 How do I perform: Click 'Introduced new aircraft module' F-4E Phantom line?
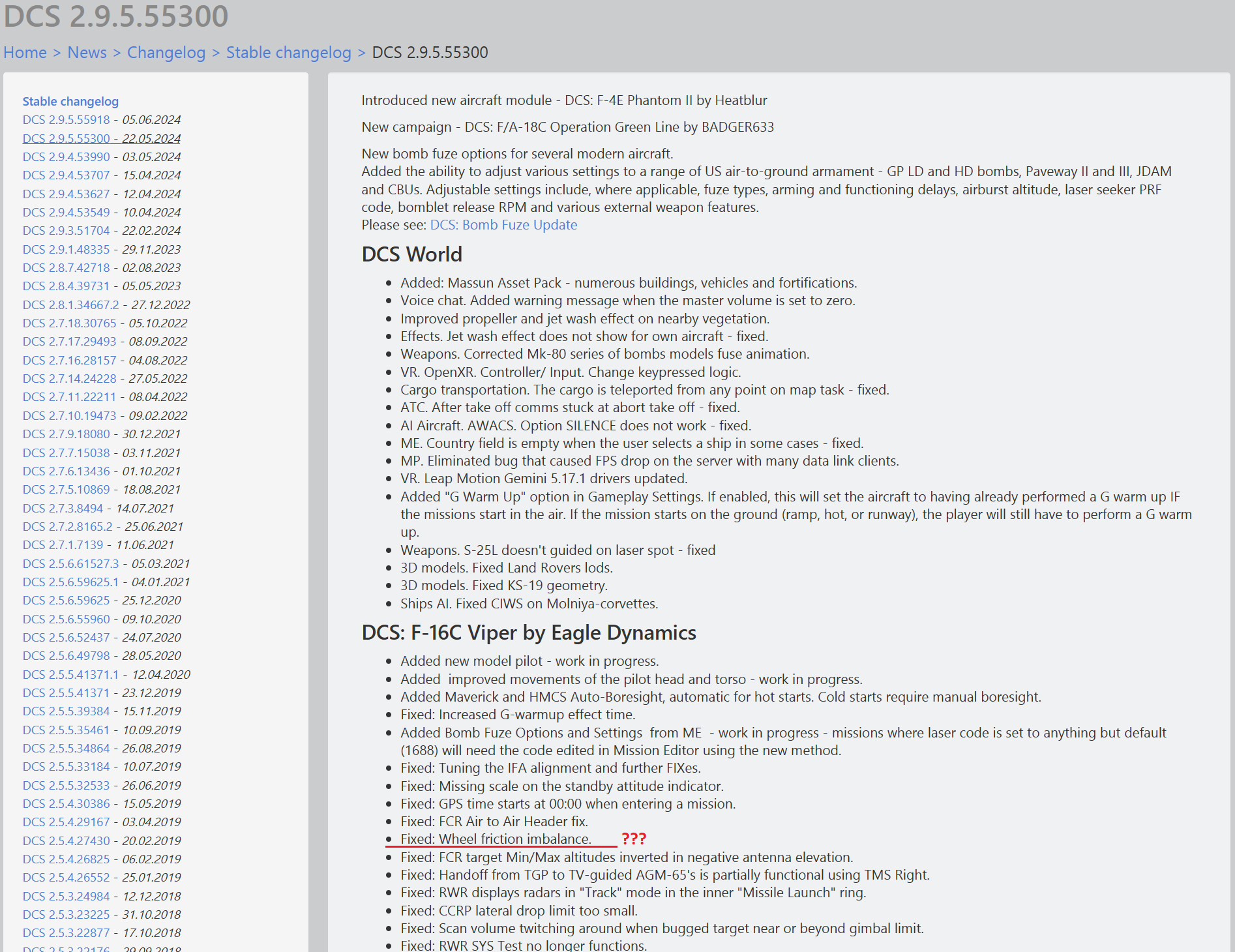point(564,100)
